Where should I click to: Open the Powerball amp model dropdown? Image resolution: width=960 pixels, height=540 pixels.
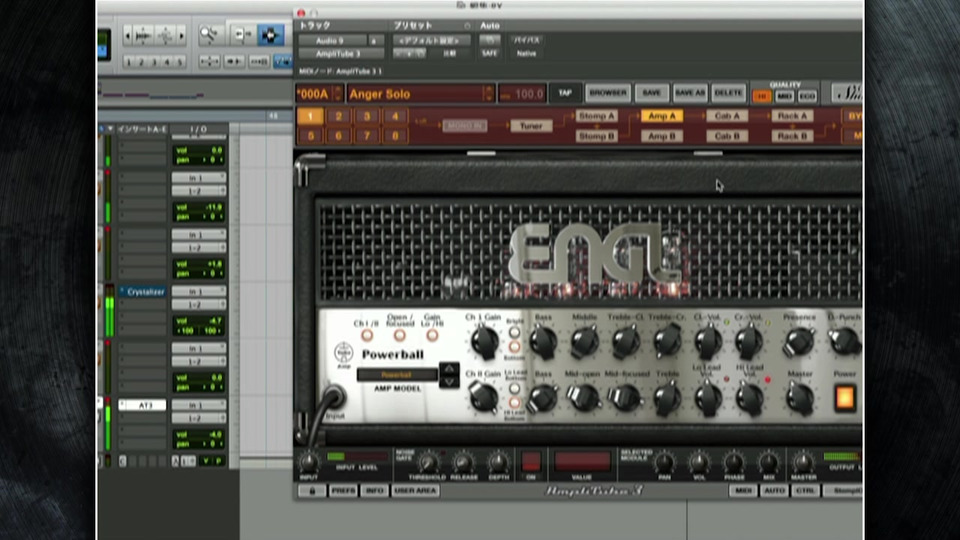(397, 375)
